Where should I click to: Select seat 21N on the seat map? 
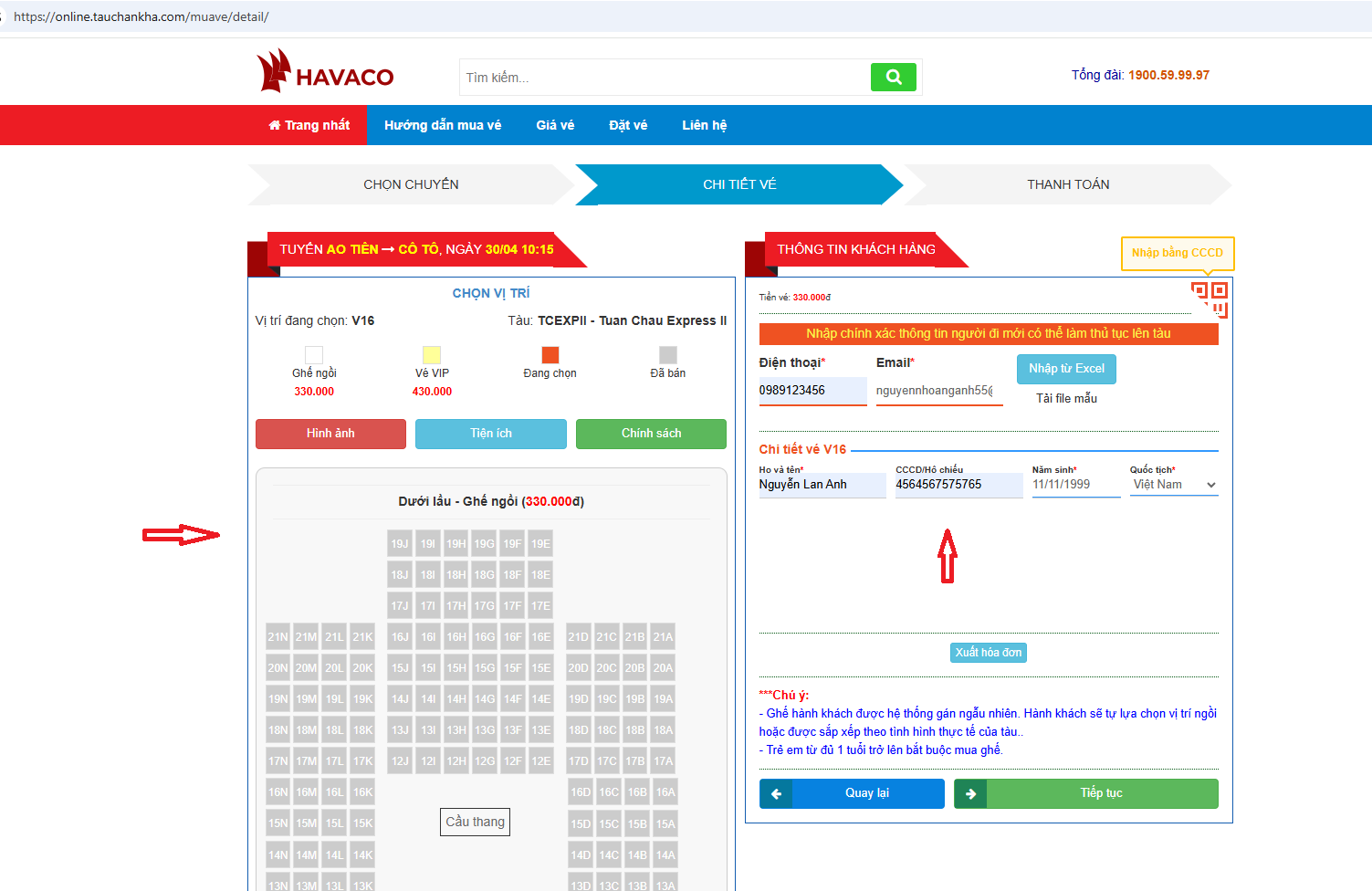[x=278, y=637]
